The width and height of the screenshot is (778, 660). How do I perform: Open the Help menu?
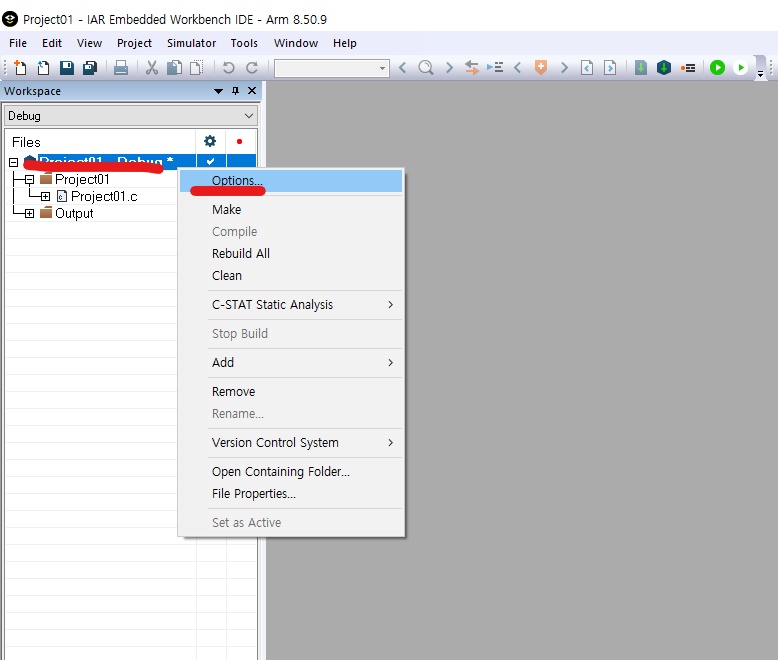point(344,43)
